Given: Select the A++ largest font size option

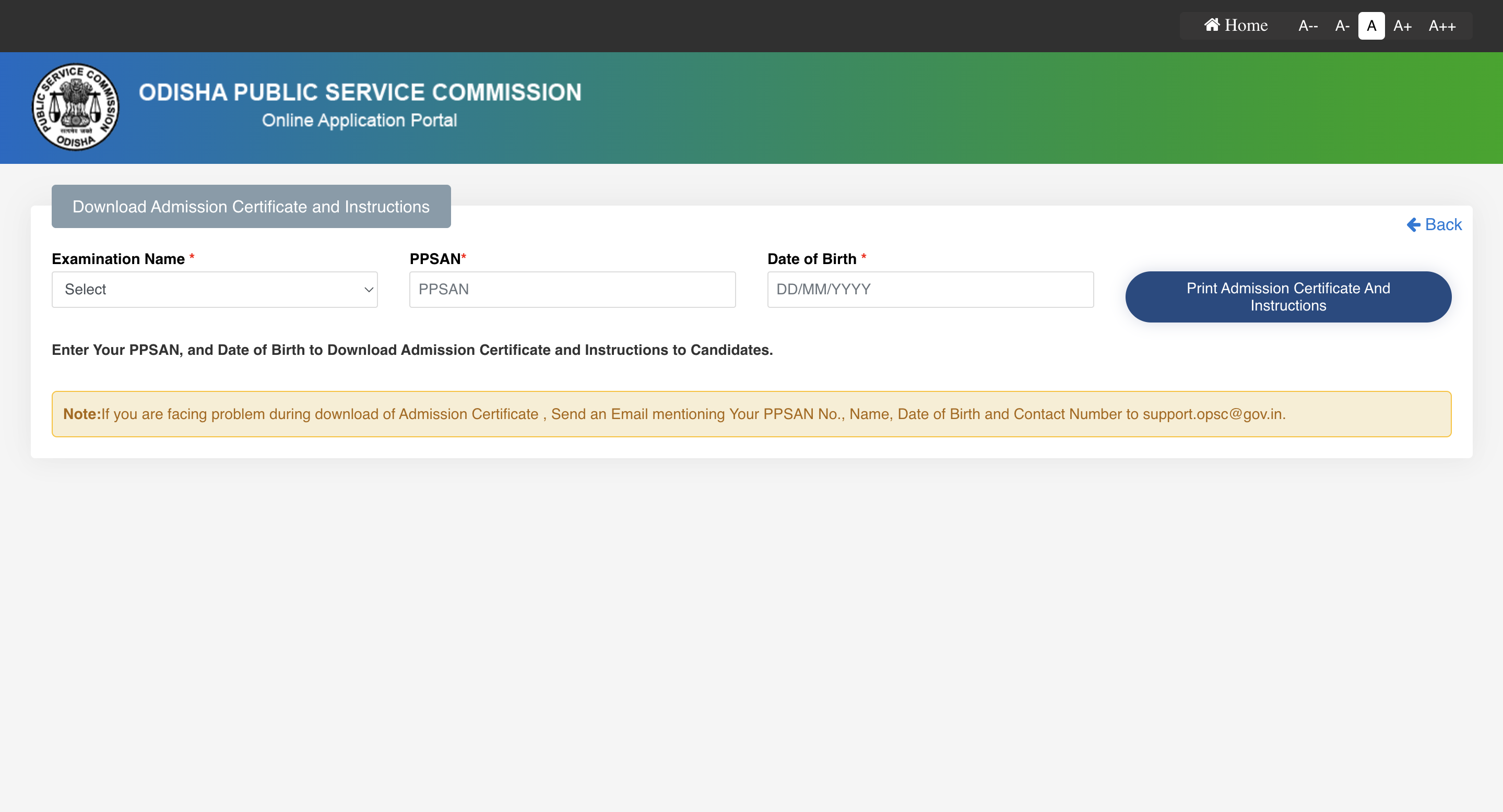Looking at the screenshot, I should pyautogui.click(x=1441, y=26).
